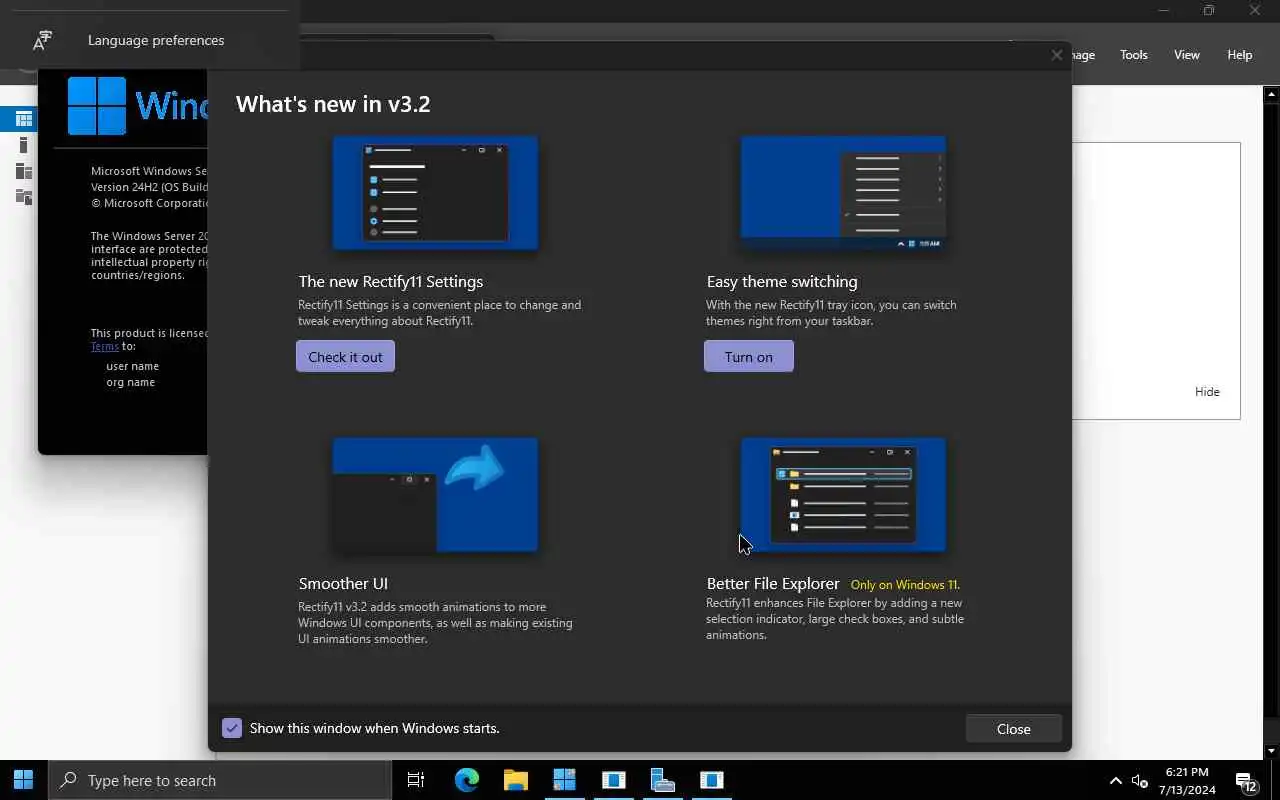
Task: Click the Language preferences icon
Action: (x=42, y=40)
